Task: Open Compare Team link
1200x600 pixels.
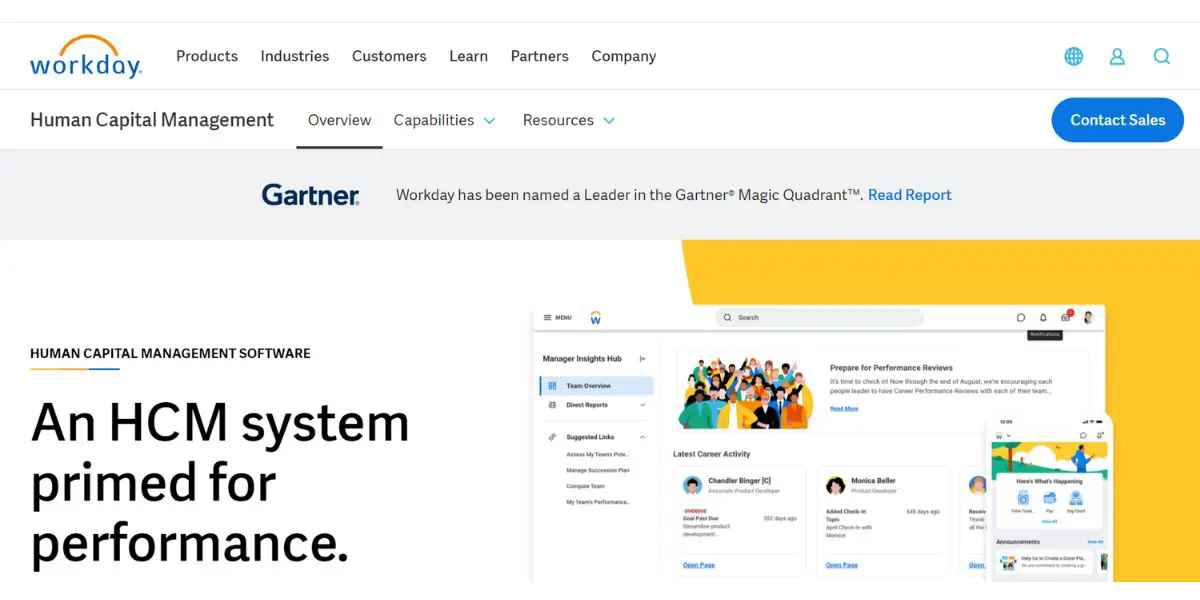Action: pyautogui.click(x=585, y=486)
